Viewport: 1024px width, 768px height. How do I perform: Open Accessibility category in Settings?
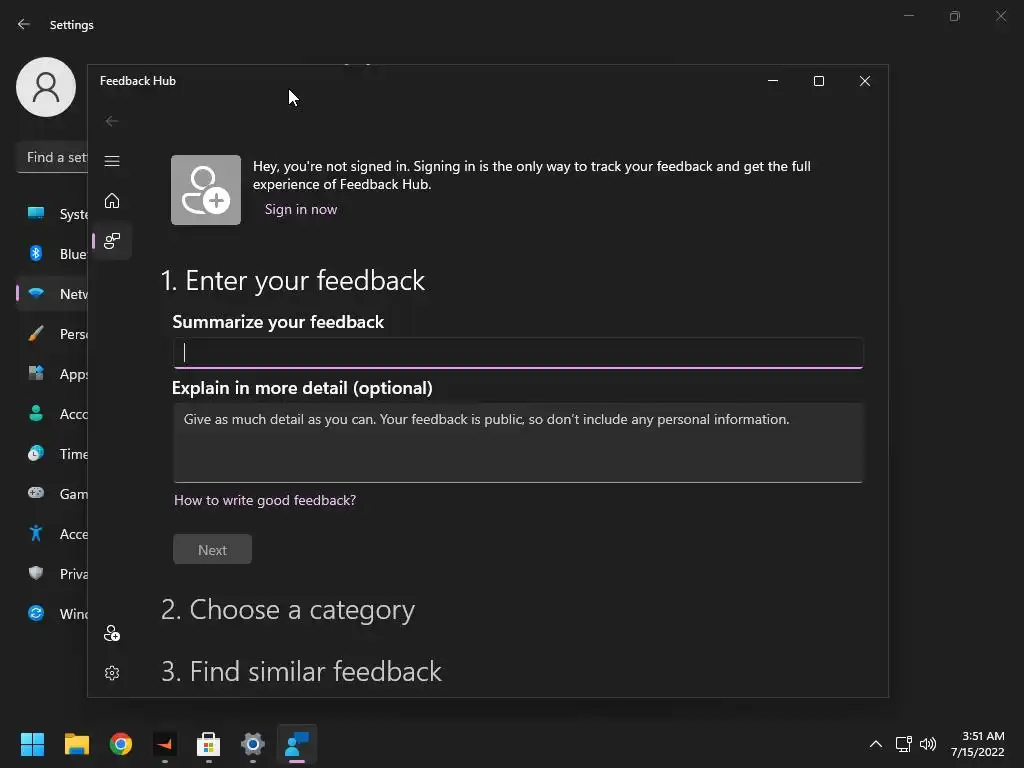52,534
